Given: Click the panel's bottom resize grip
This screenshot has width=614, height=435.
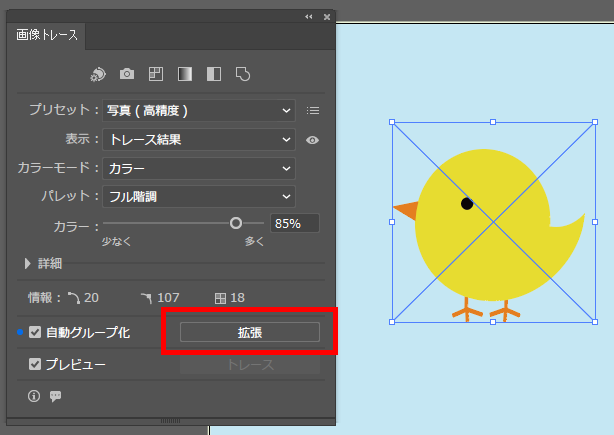Looking at the screenshot, I should 171,421.
